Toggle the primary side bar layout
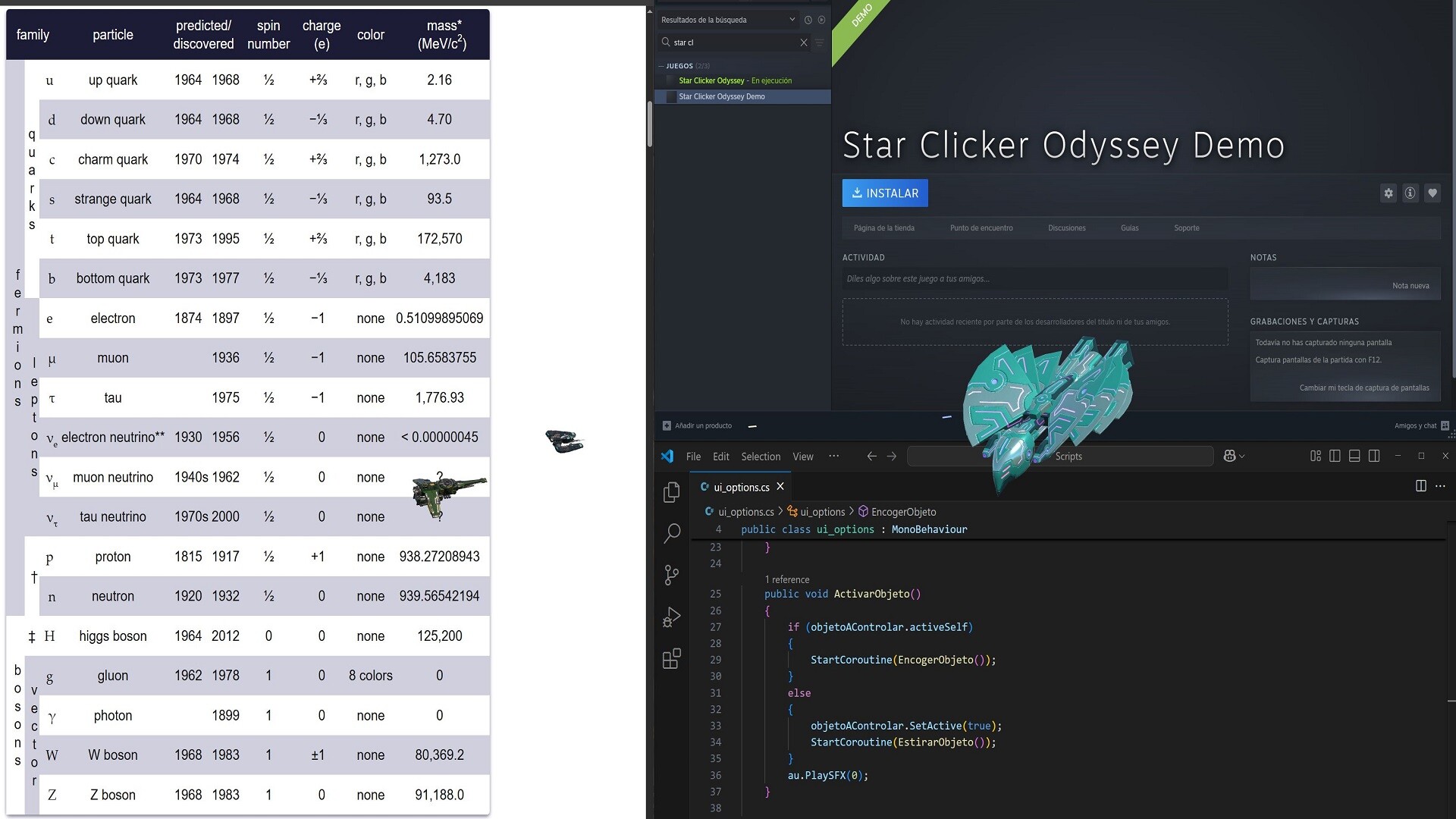1456x819 pixels. (x=1335, y=456)
